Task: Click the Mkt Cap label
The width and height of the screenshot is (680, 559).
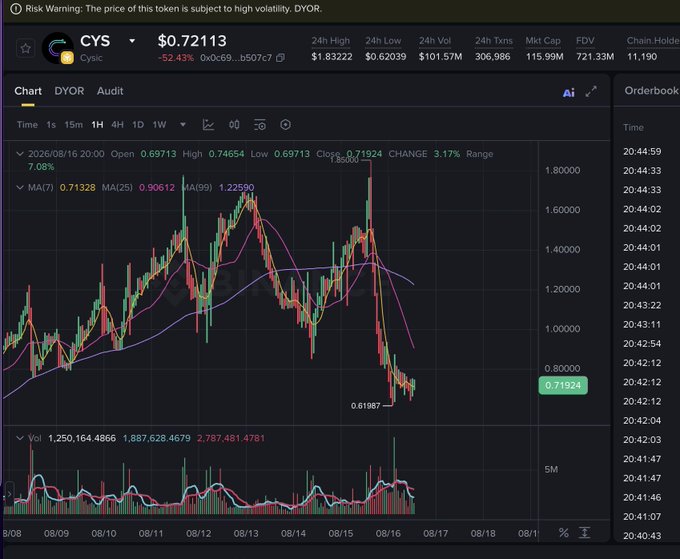Action: (x=543, y=41)
